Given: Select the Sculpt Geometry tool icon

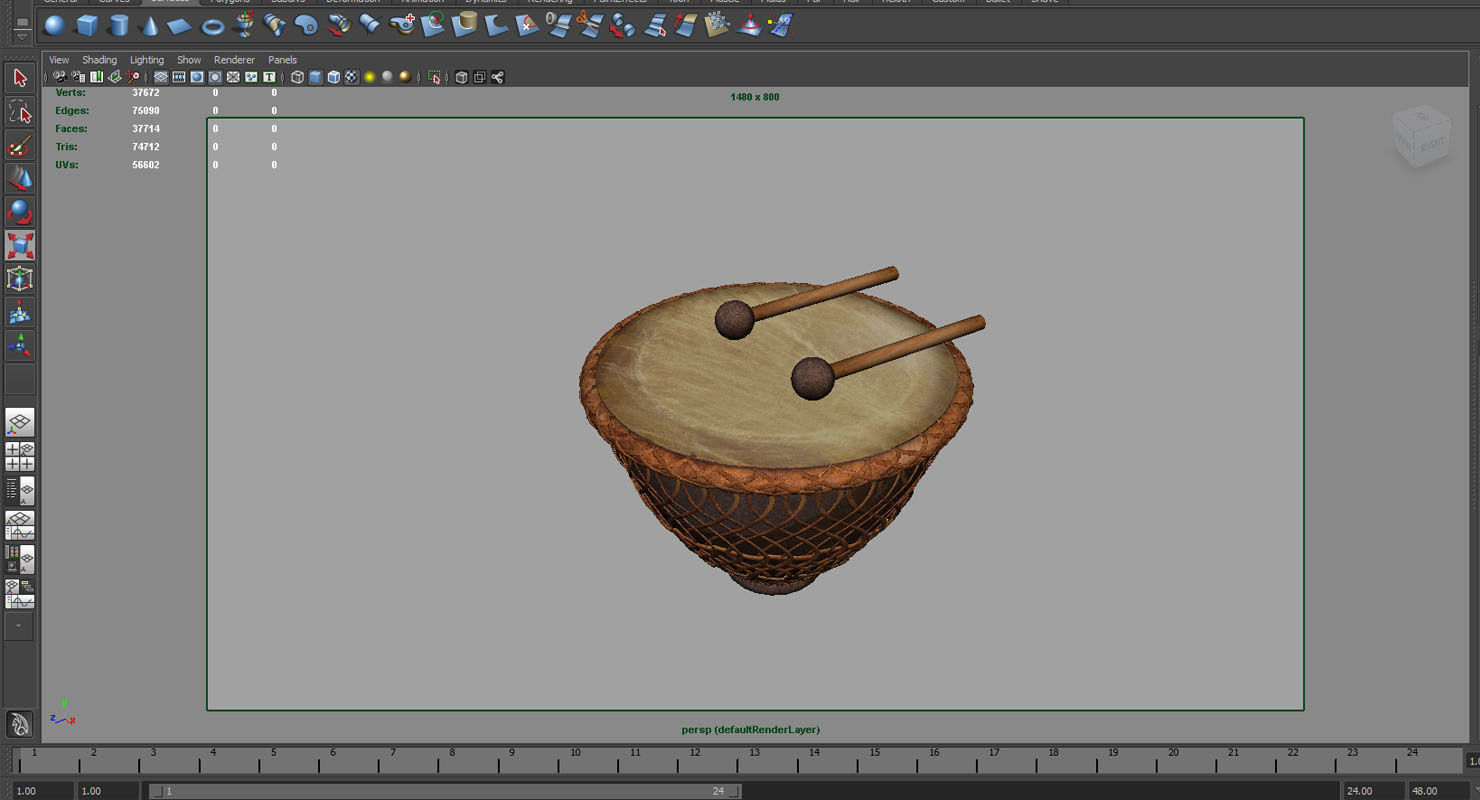Looking at the screenshot, I should (749, 25).
